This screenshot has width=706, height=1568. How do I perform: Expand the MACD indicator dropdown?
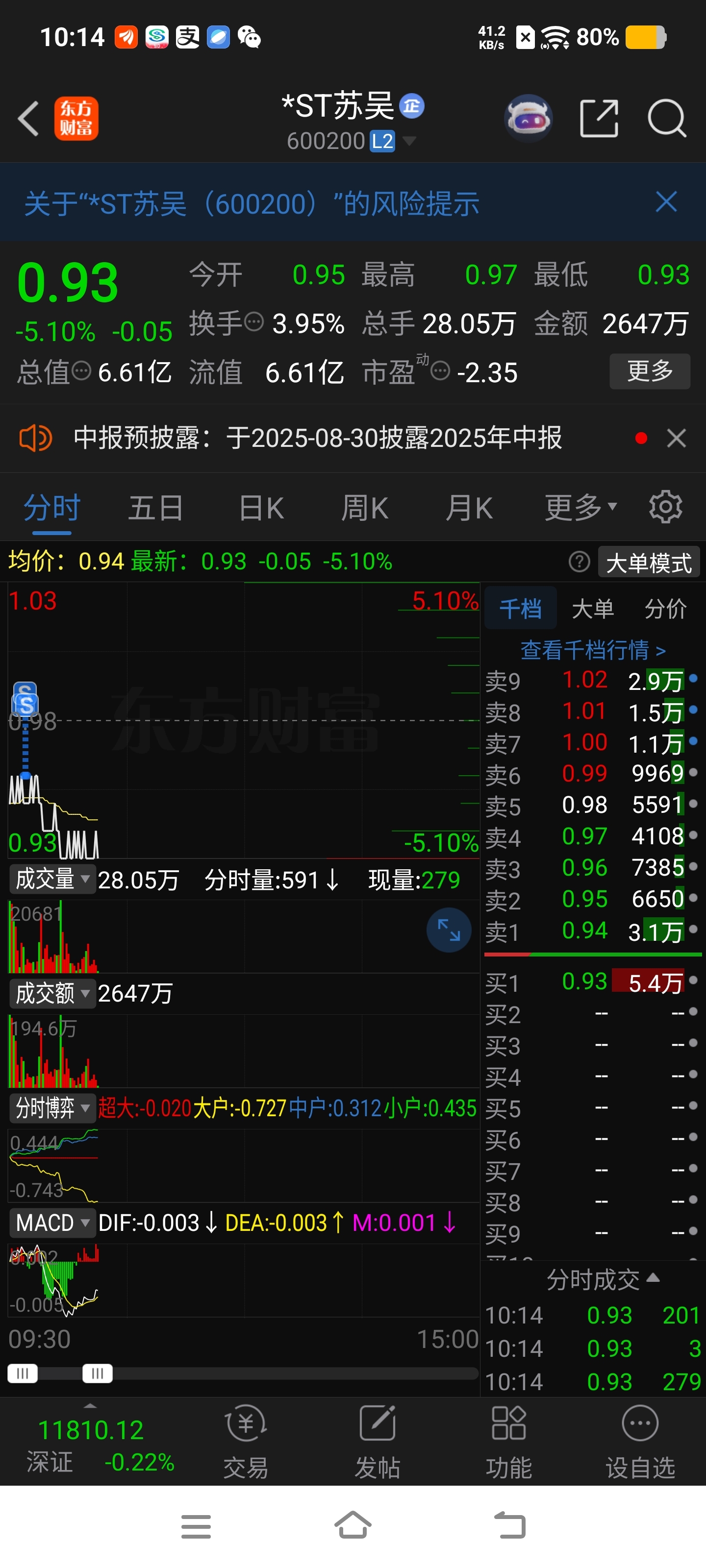pos(53,1222)
